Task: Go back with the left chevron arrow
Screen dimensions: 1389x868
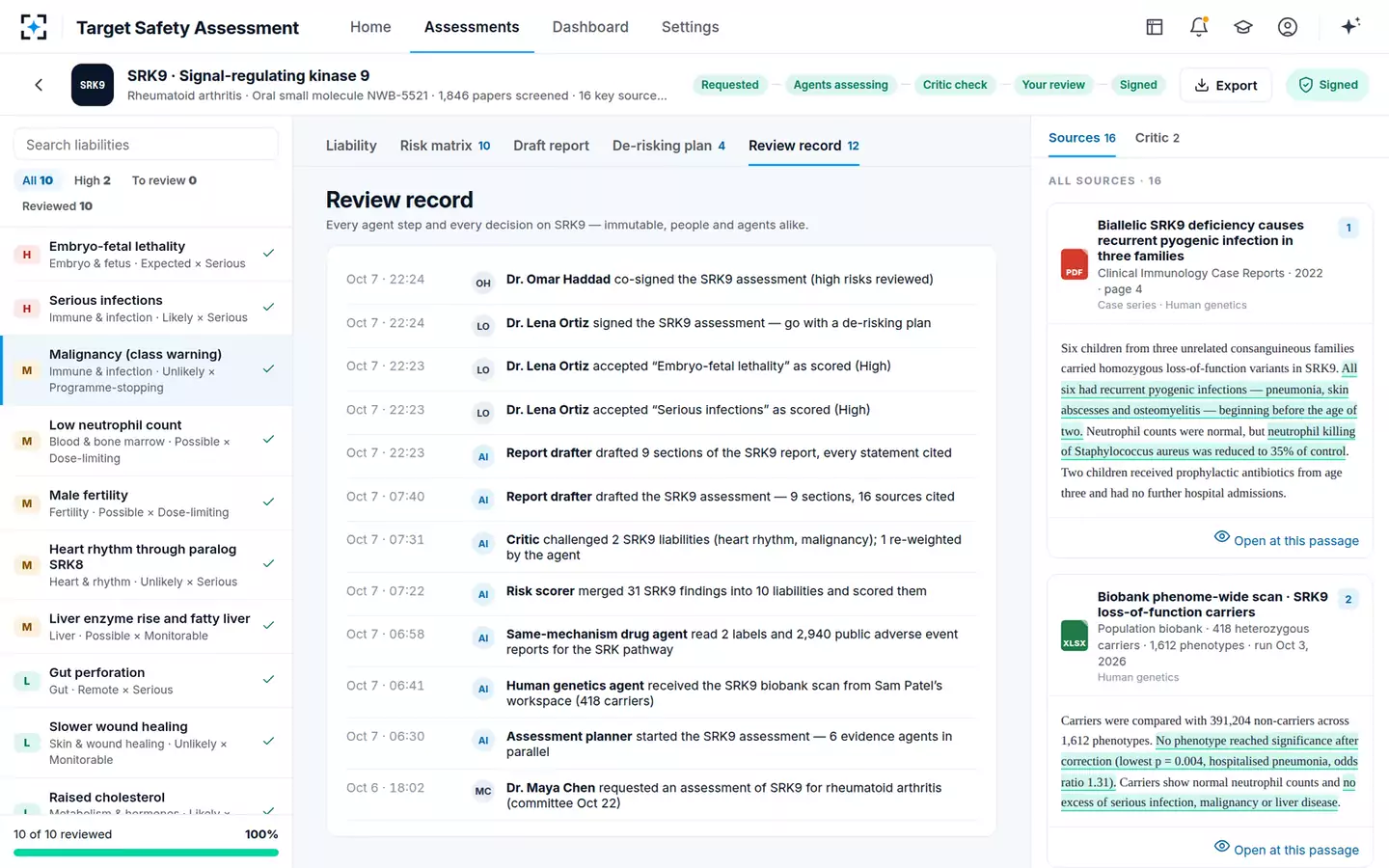Action: click(39, 85)
